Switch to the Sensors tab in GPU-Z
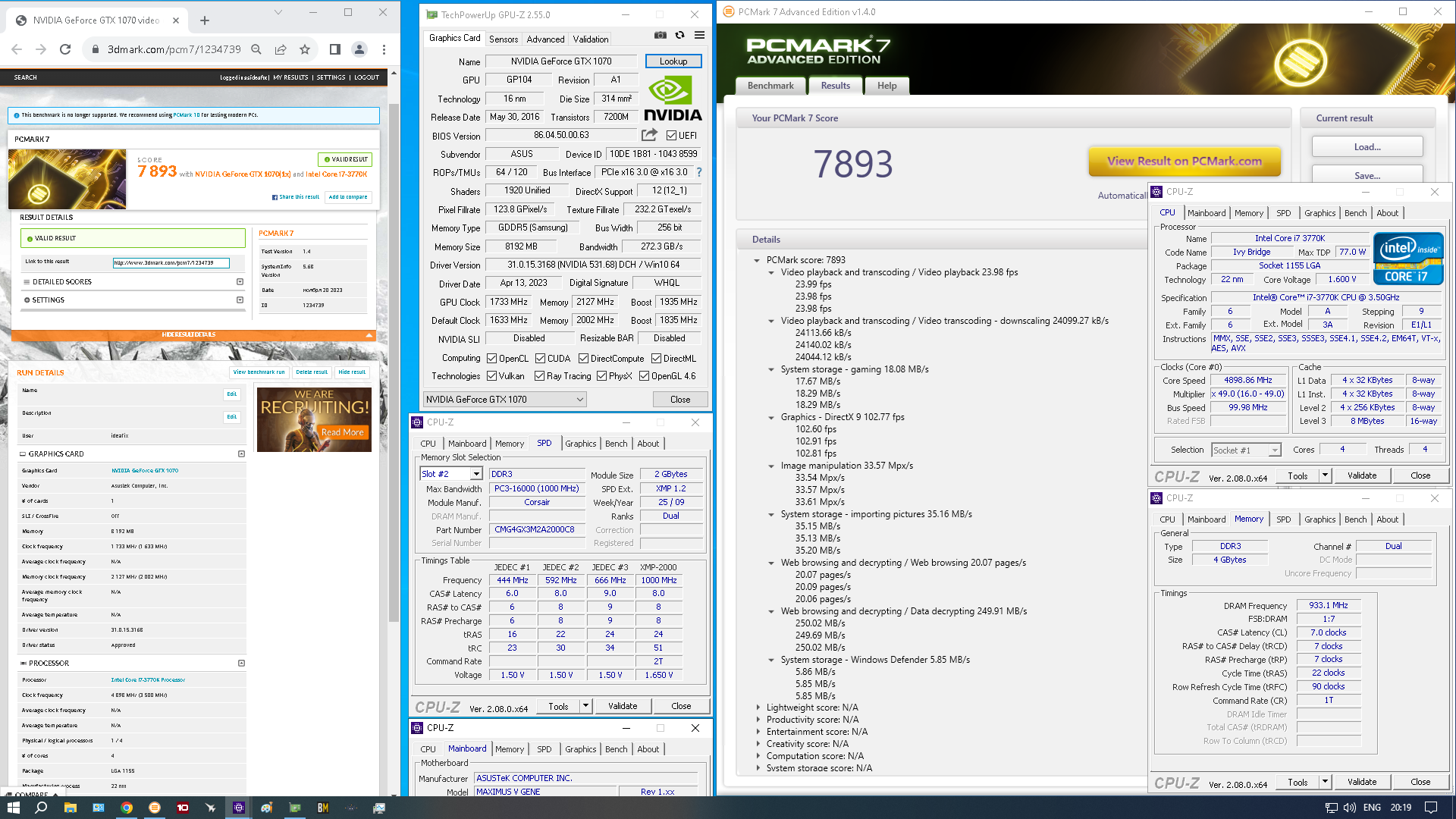 click(504, 39)
